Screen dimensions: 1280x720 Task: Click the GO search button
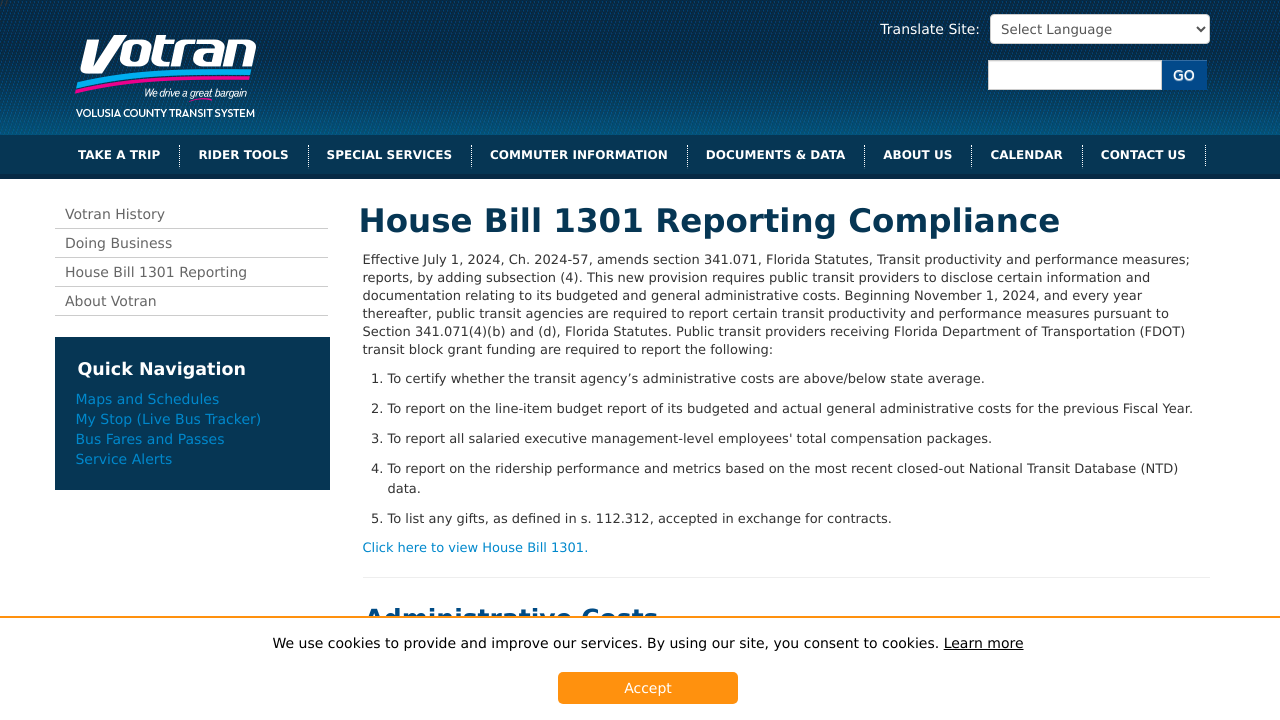pos(1183,74)
